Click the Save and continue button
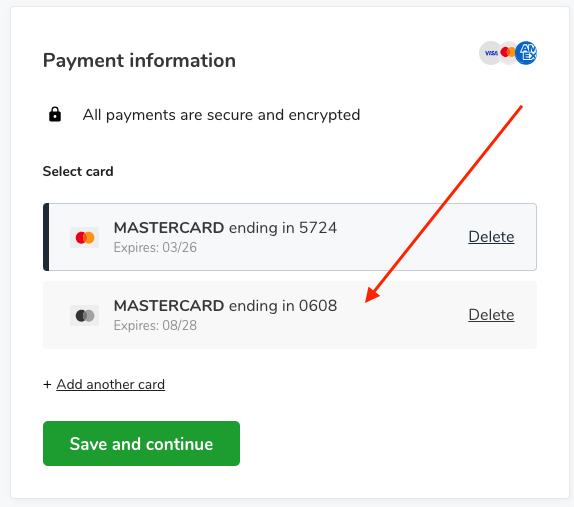574x507 pixels. coord(141,443)
